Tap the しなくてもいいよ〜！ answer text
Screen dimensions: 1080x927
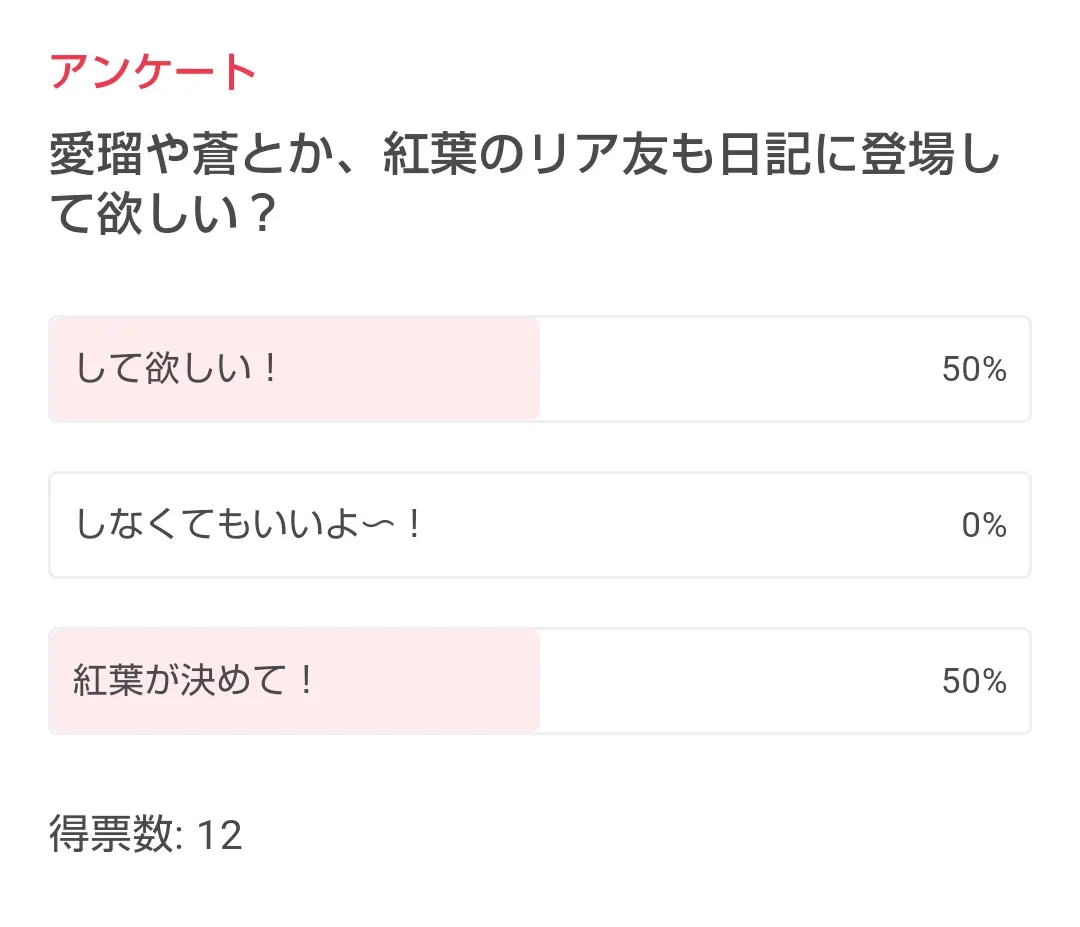click(249, 526)
